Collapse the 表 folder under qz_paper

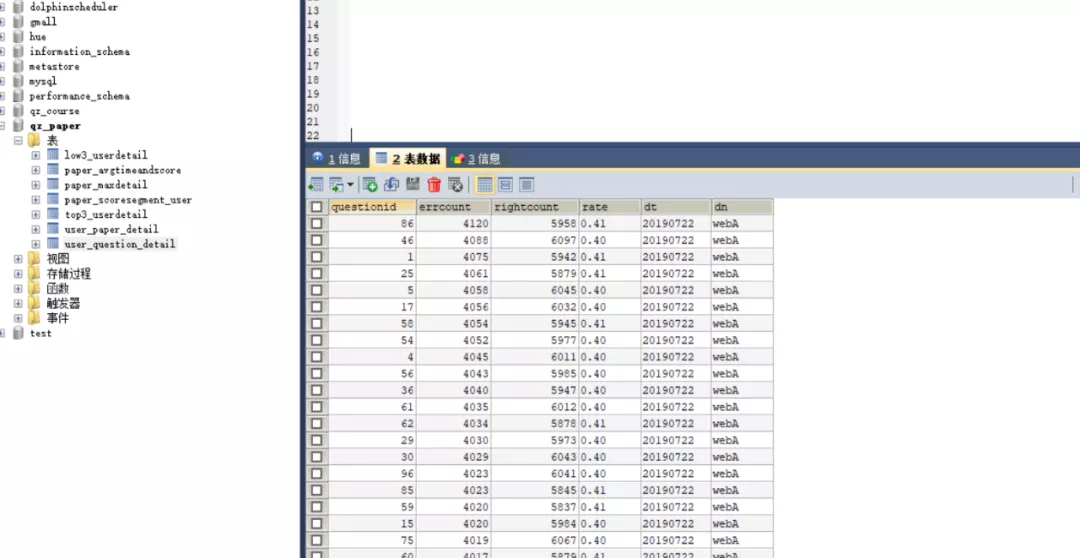[x=18, y=141]
